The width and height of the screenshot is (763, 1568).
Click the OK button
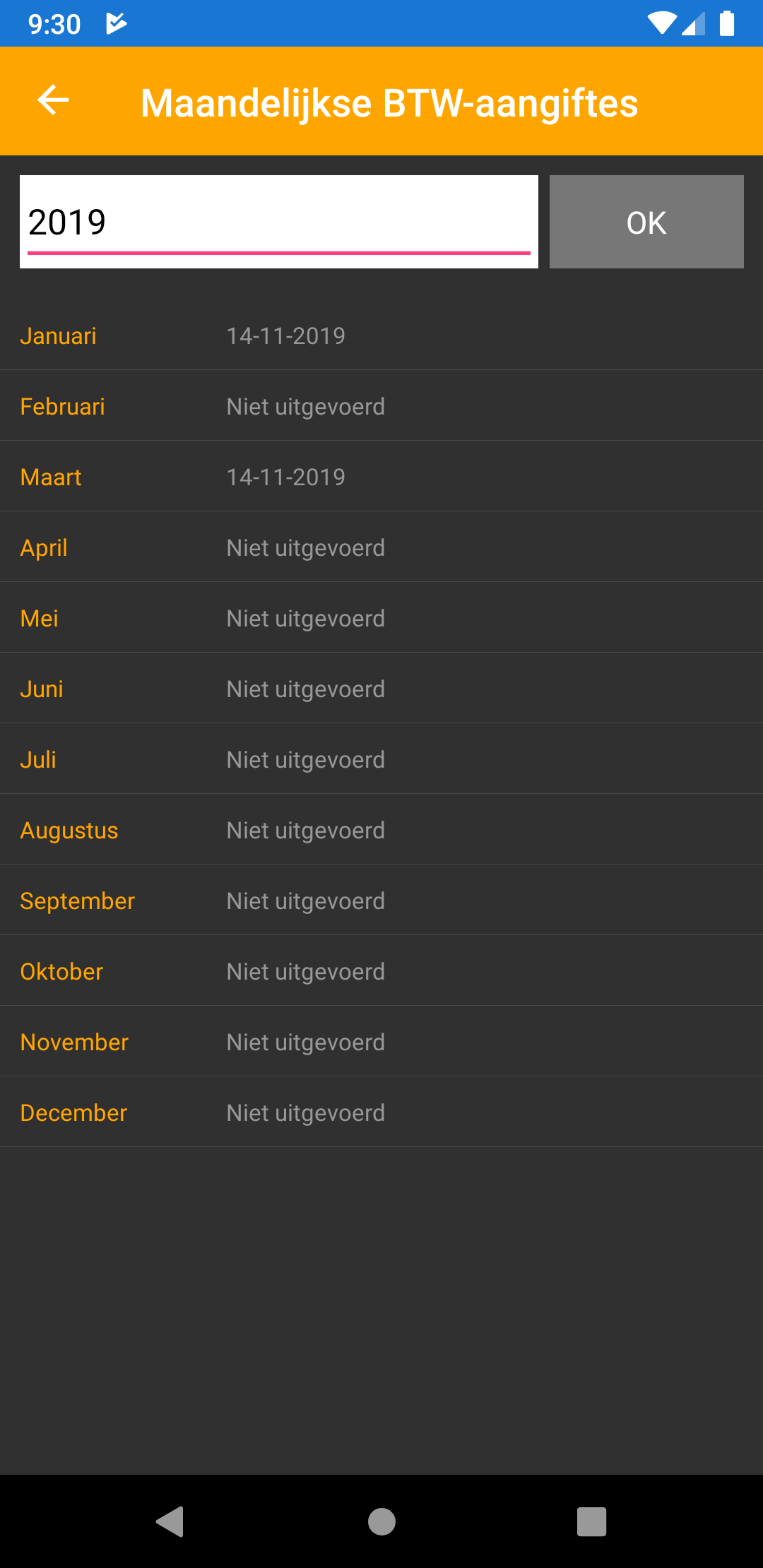646,222
